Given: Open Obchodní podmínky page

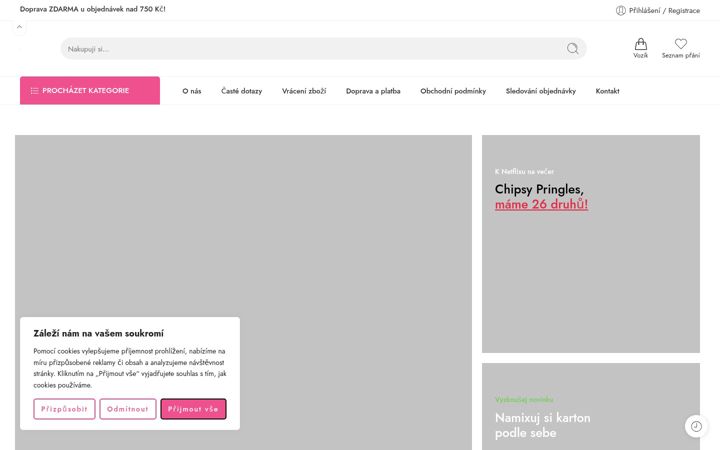Looking at the screenshot, I should pos(453,91).
